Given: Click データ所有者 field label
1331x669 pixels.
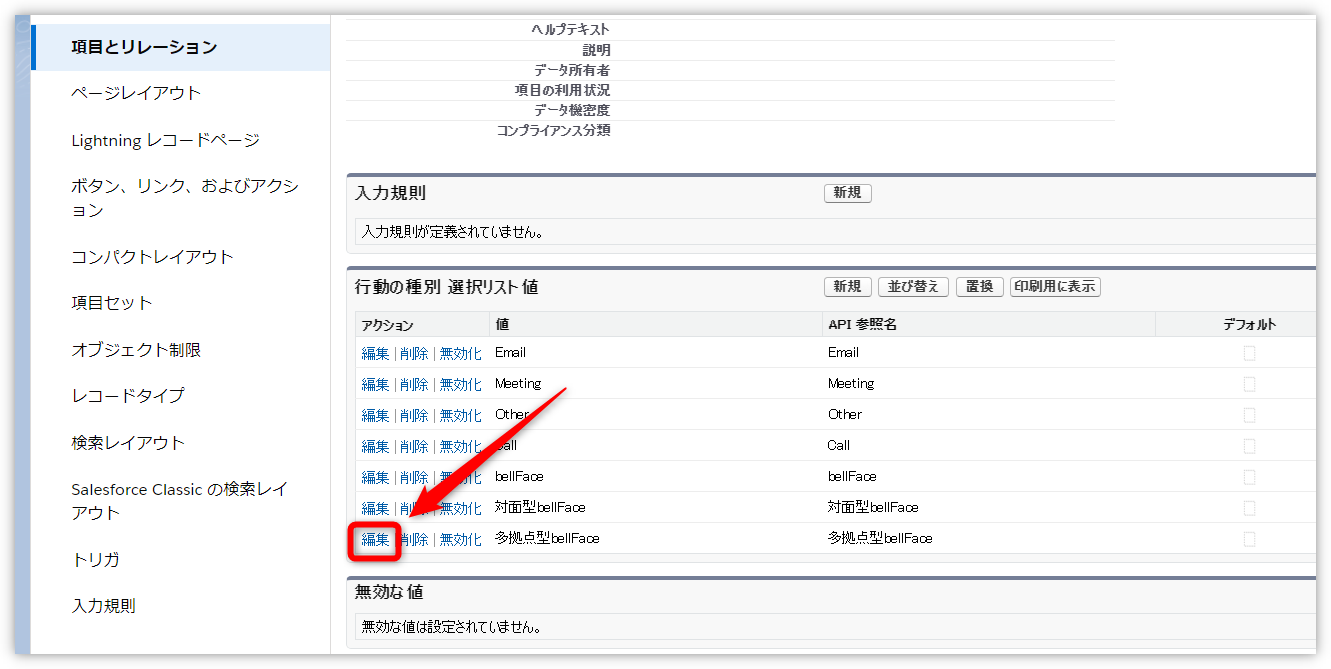Looking at the screenshot, I should [572, 71].
